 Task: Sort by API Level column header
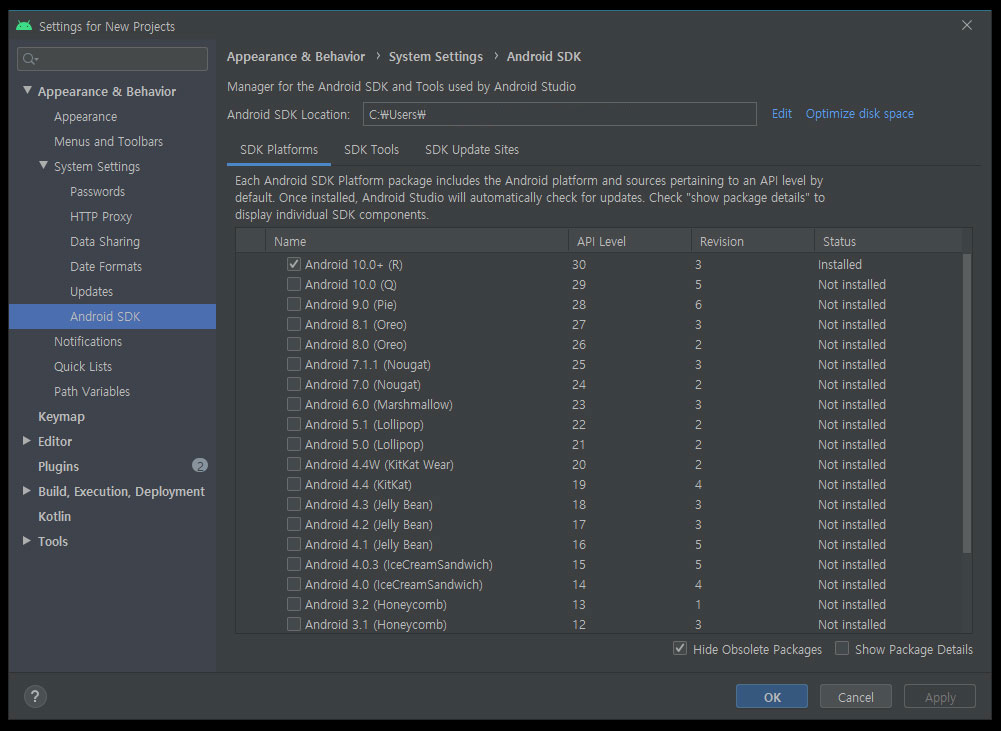coord(629,241)
